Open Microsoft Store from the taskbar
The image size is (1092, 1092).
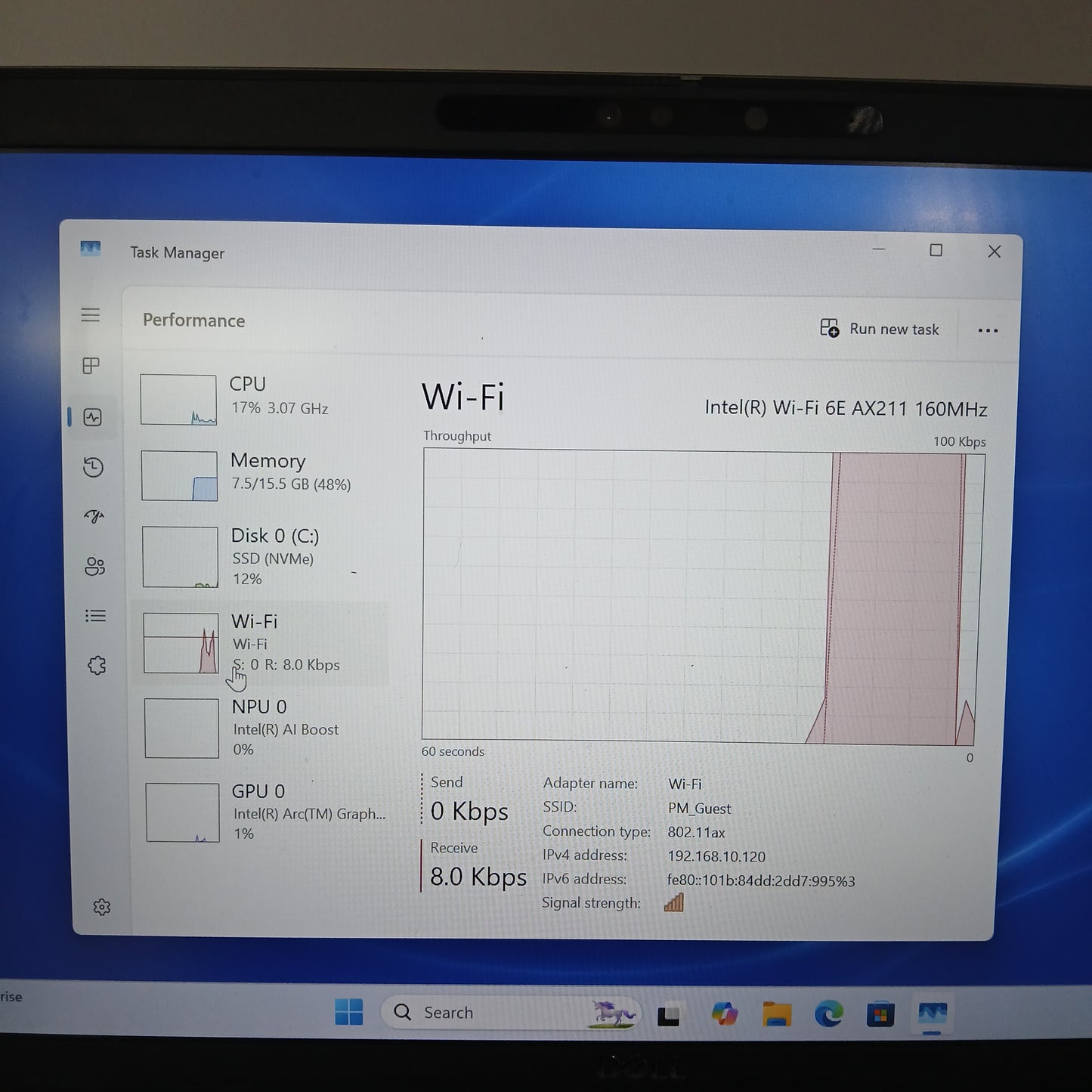(x=880, y=1014)
